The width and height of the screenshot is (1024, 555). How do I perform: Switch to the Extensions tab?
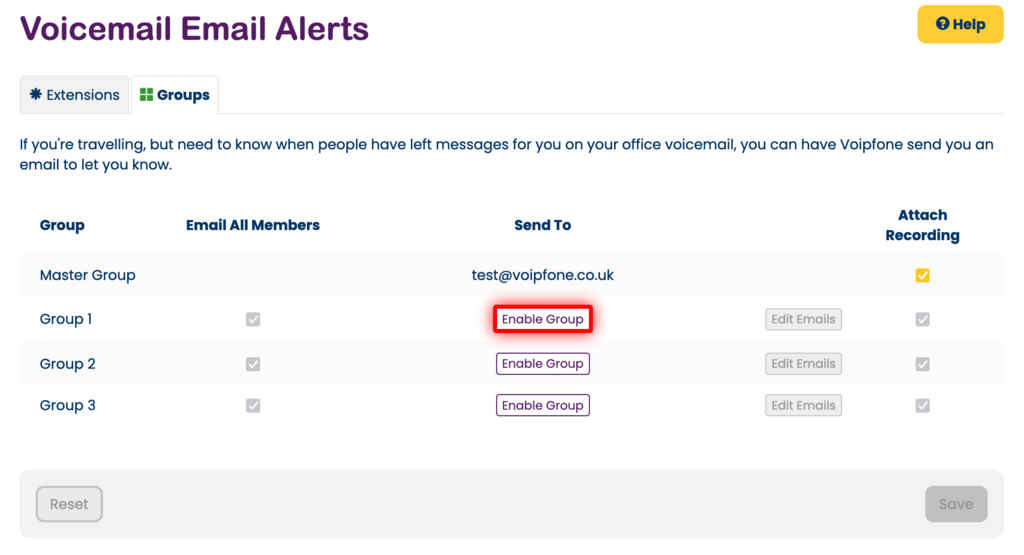pyautogui.click(x=75, y=95)
